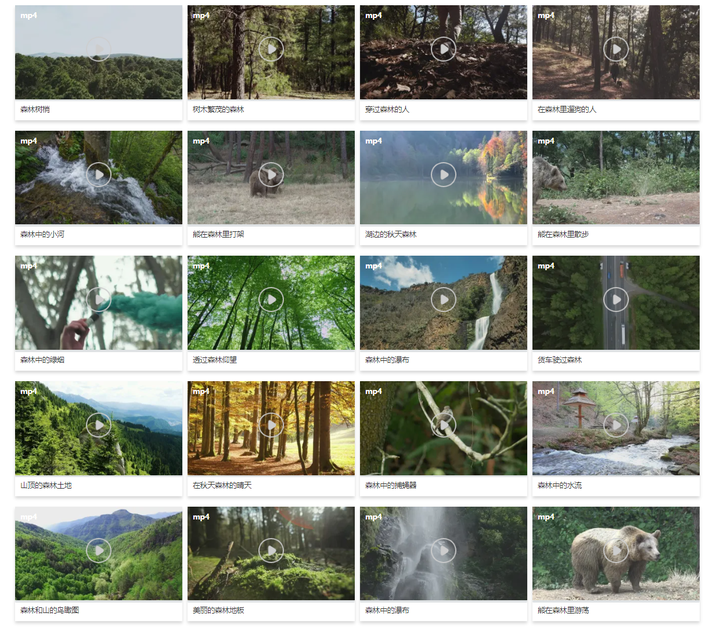Play the misty waterfall video in bottom row
The image size is (720, 638).
[444, 550]
